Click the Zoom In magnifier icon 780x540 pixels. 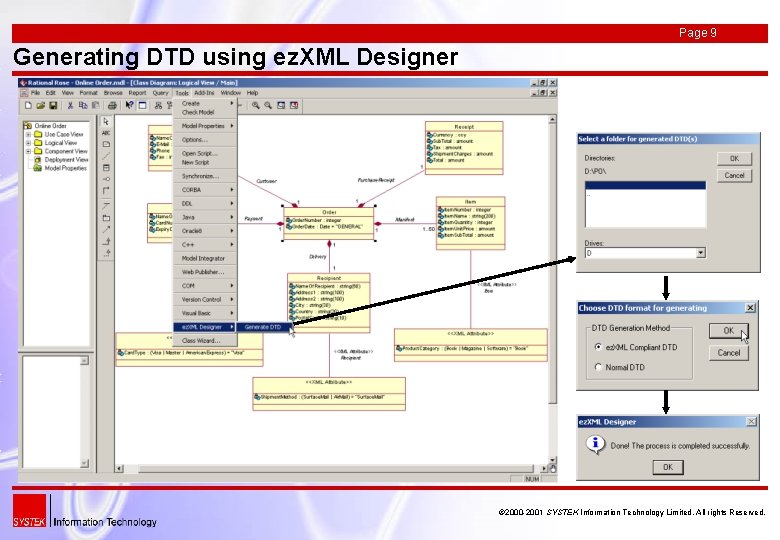(256, 105)
